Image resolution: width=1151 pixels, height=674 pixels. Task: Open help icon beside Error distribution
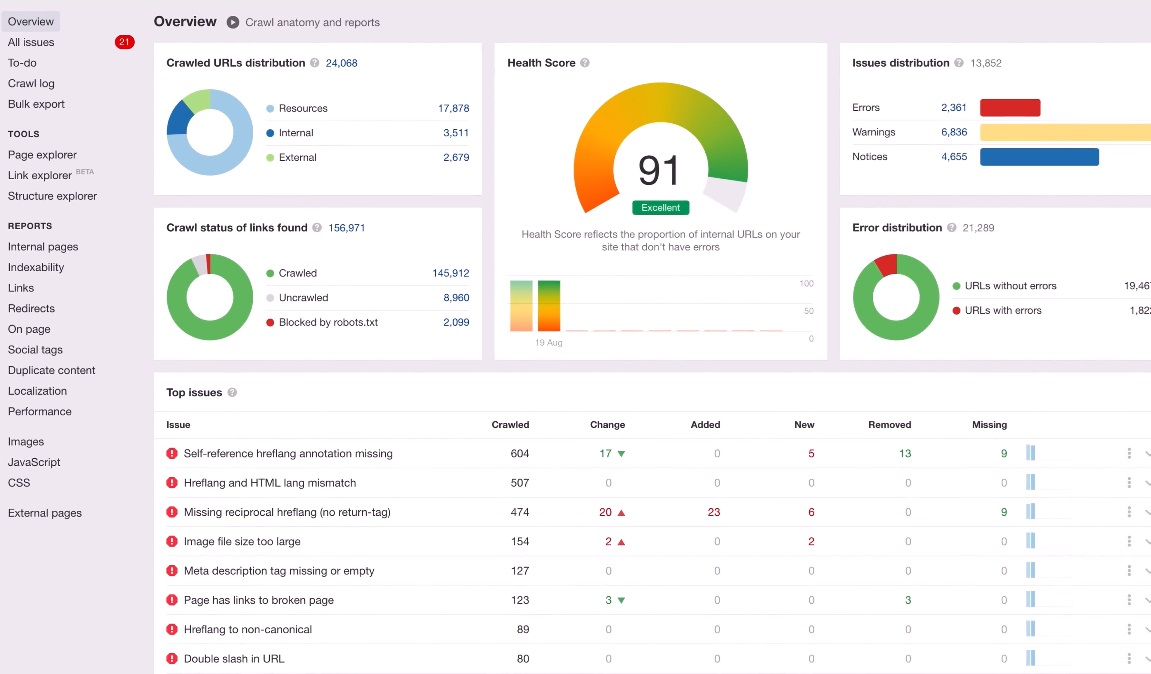click(x=951, y=228)
